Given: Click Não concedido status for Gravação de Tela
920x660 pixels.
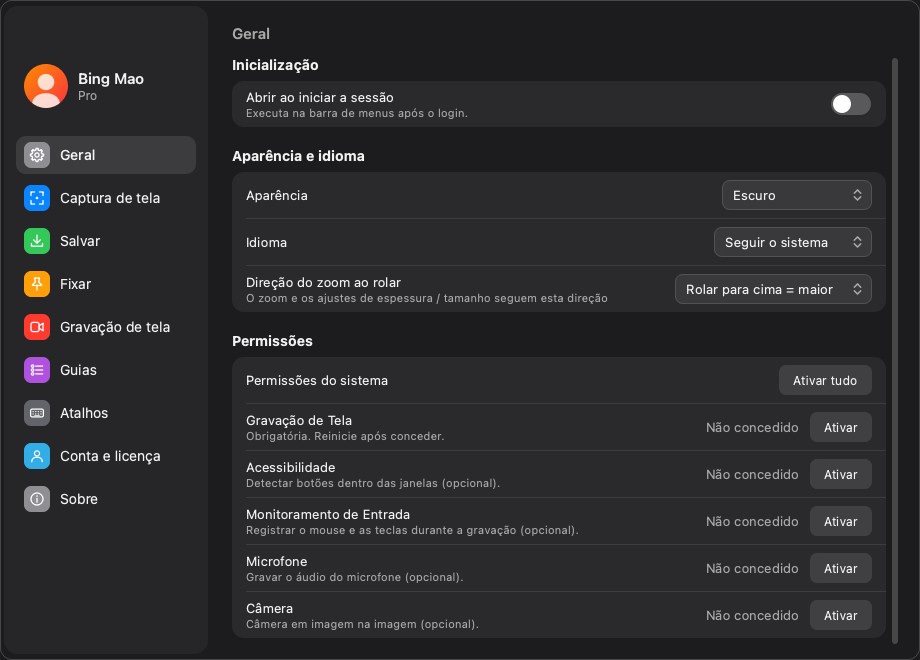Looking at the screenshot, I should coord(752,428).
